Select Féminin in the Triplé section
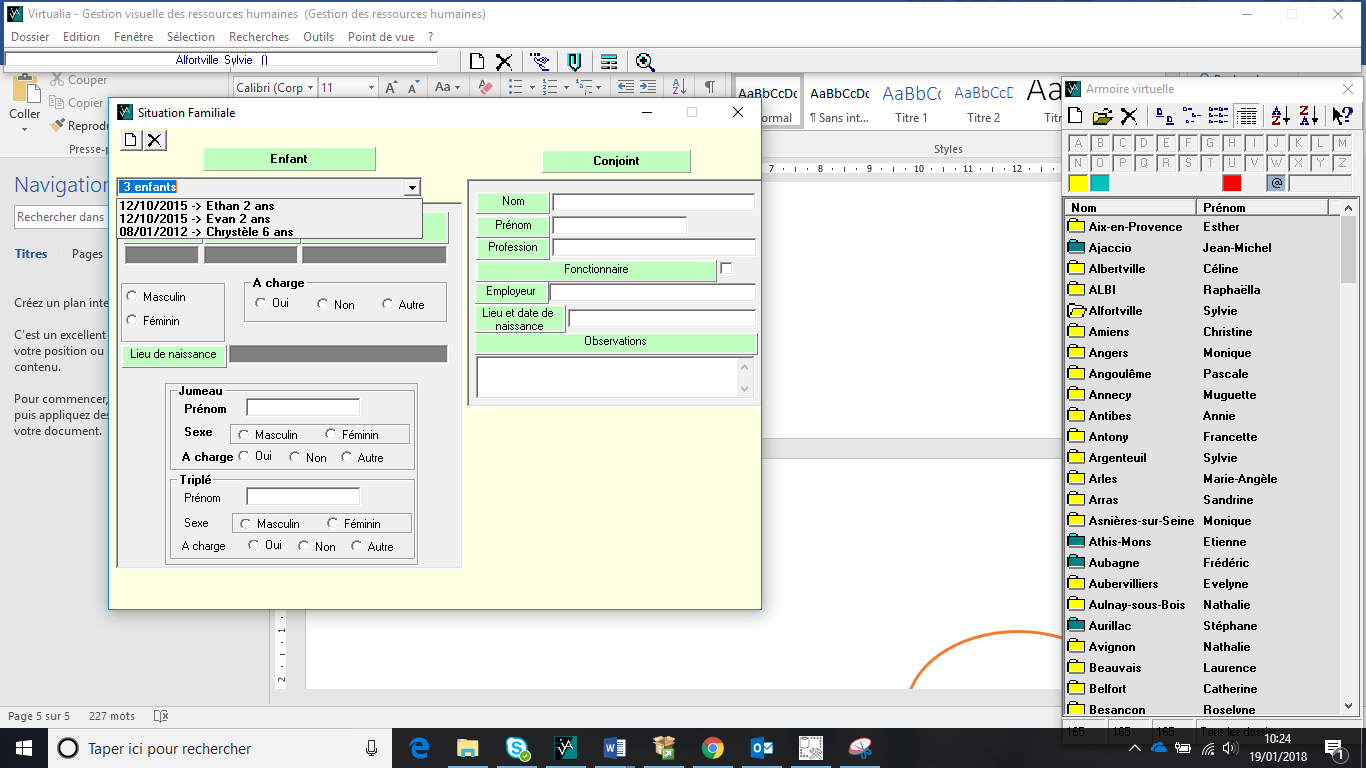The image size is (1366, 768). (x=333, y=523)
